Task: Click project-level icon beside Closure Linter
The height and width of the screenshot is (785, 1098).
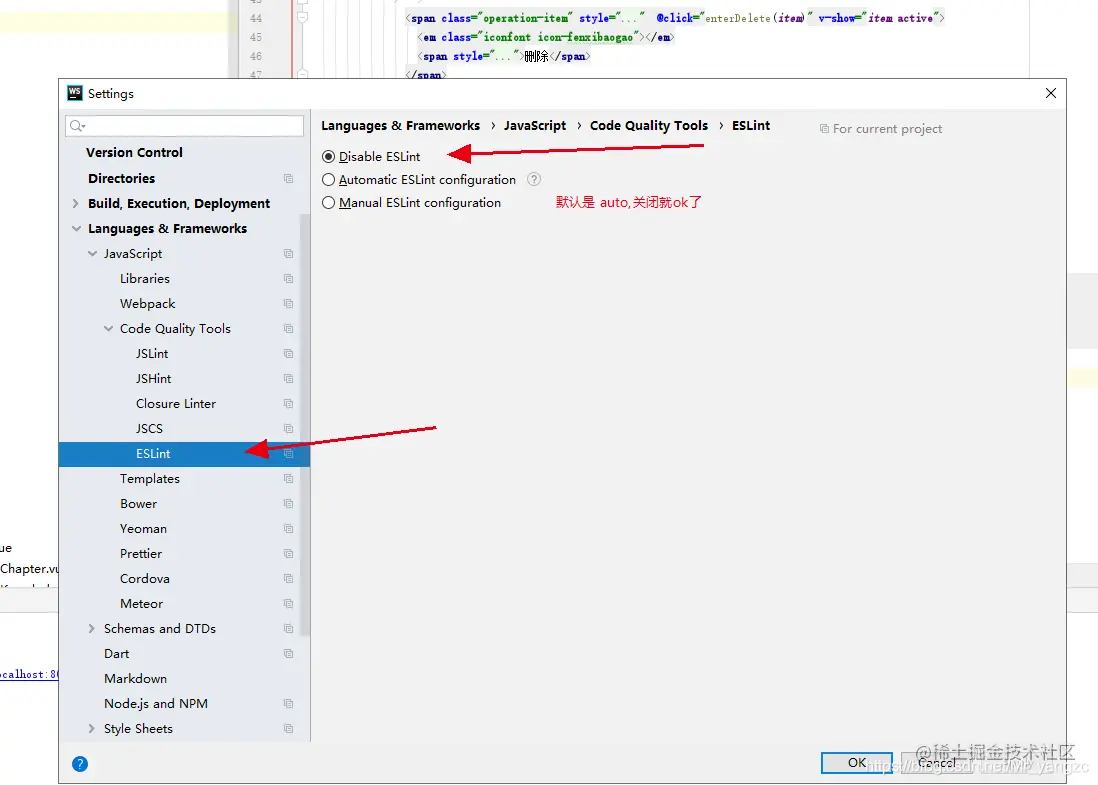Action: [x=289, y=404]
